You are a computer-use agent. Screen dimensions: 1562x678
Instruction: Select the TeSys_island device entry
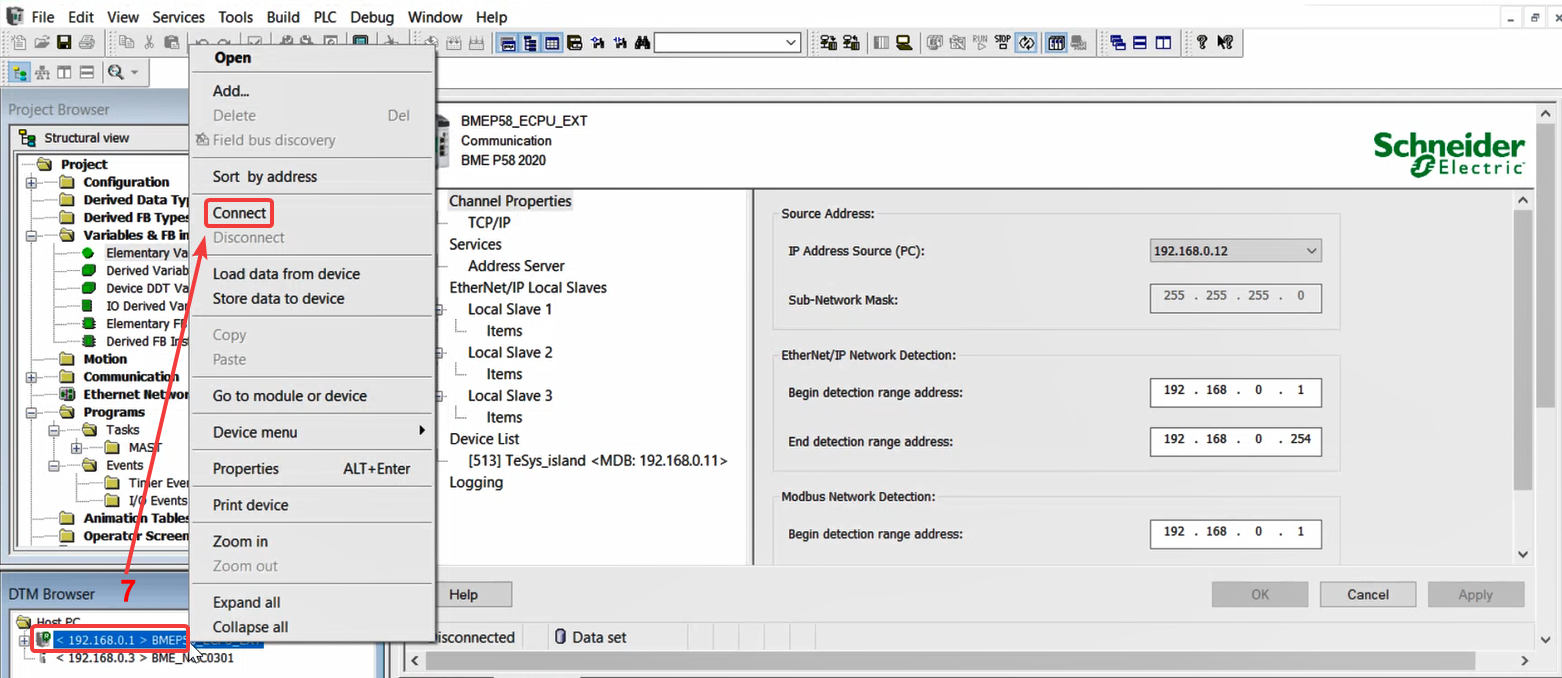tap(597, 461)
